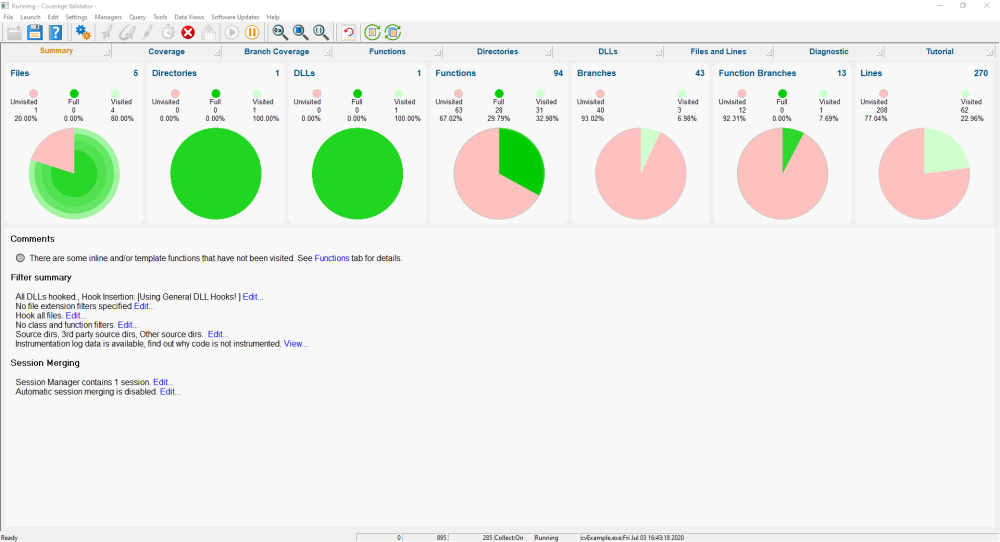
Task: Follow the Functions link in Comments
Action: click(332, 258)
